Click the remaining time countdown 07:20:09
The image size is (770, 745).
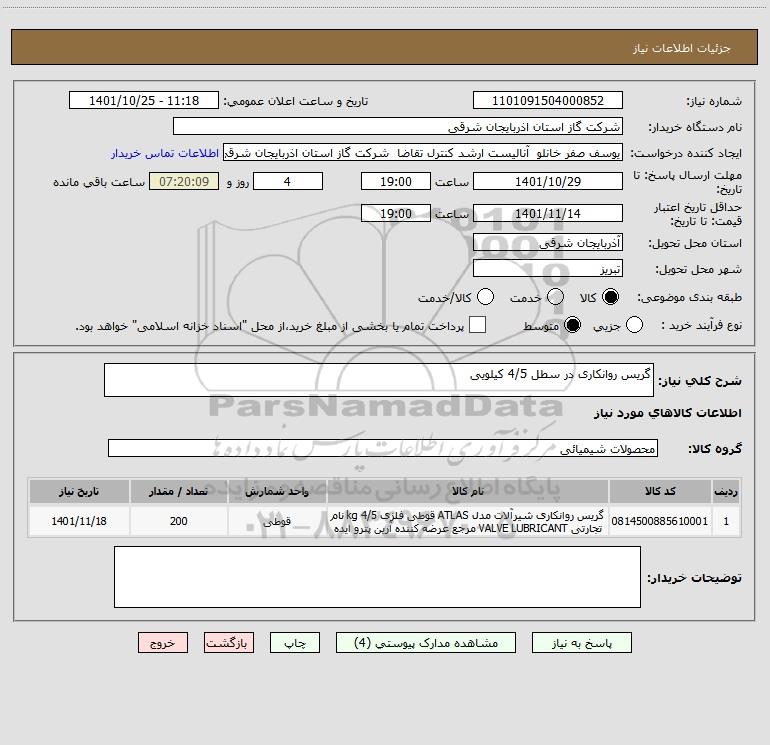(184, 181)
